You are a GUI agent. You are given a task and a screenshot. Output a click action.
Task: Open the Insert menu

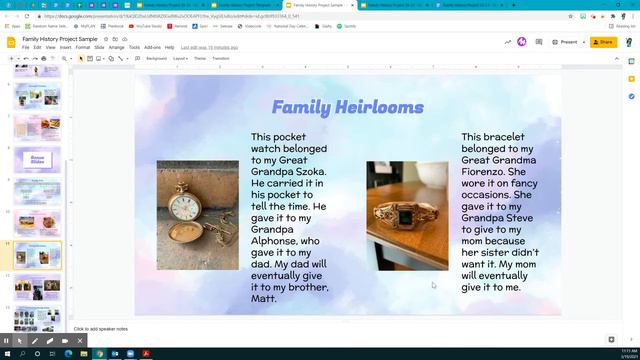65,48
